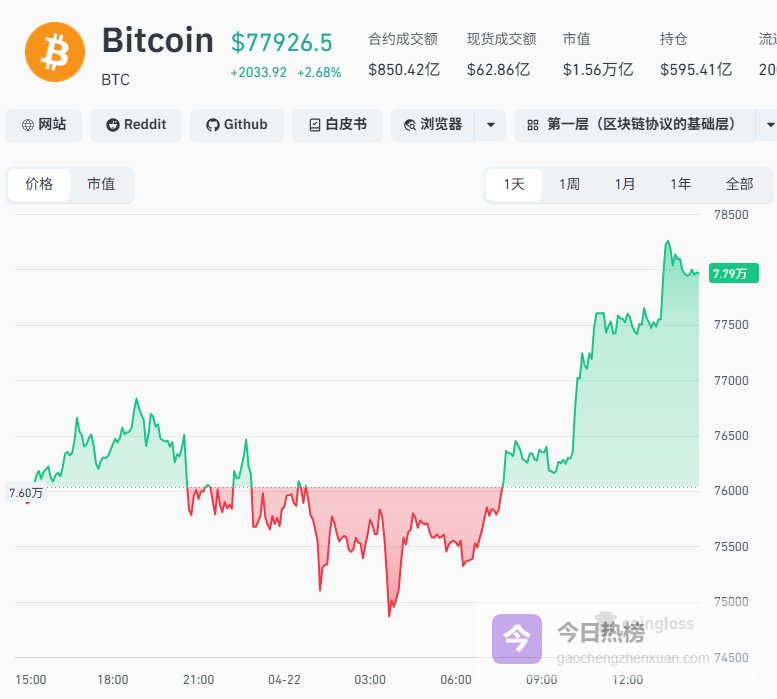Click the purple 今日热榜 logo icon

(516, 638)
